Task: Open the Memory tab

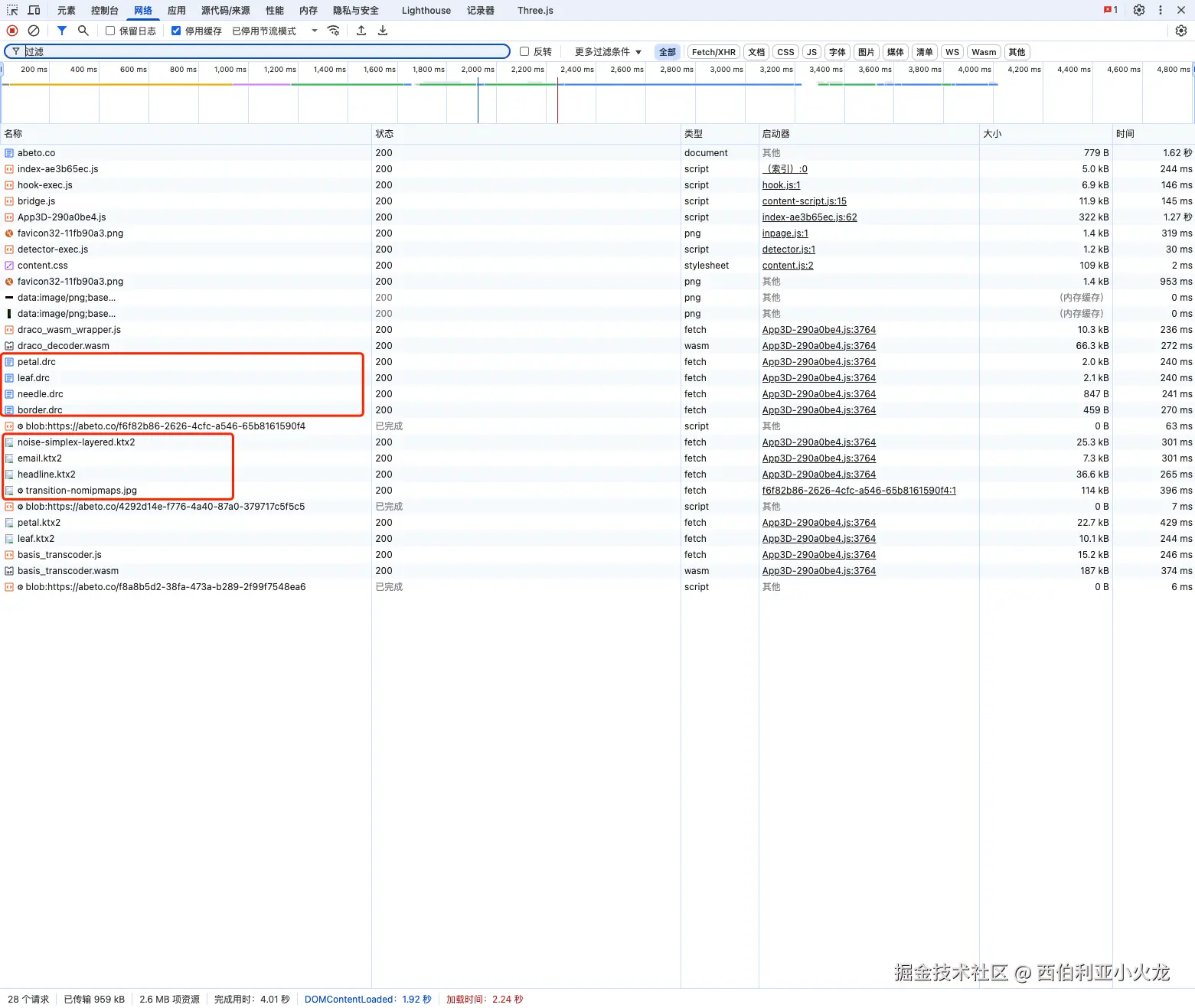Action: (309, 11)
